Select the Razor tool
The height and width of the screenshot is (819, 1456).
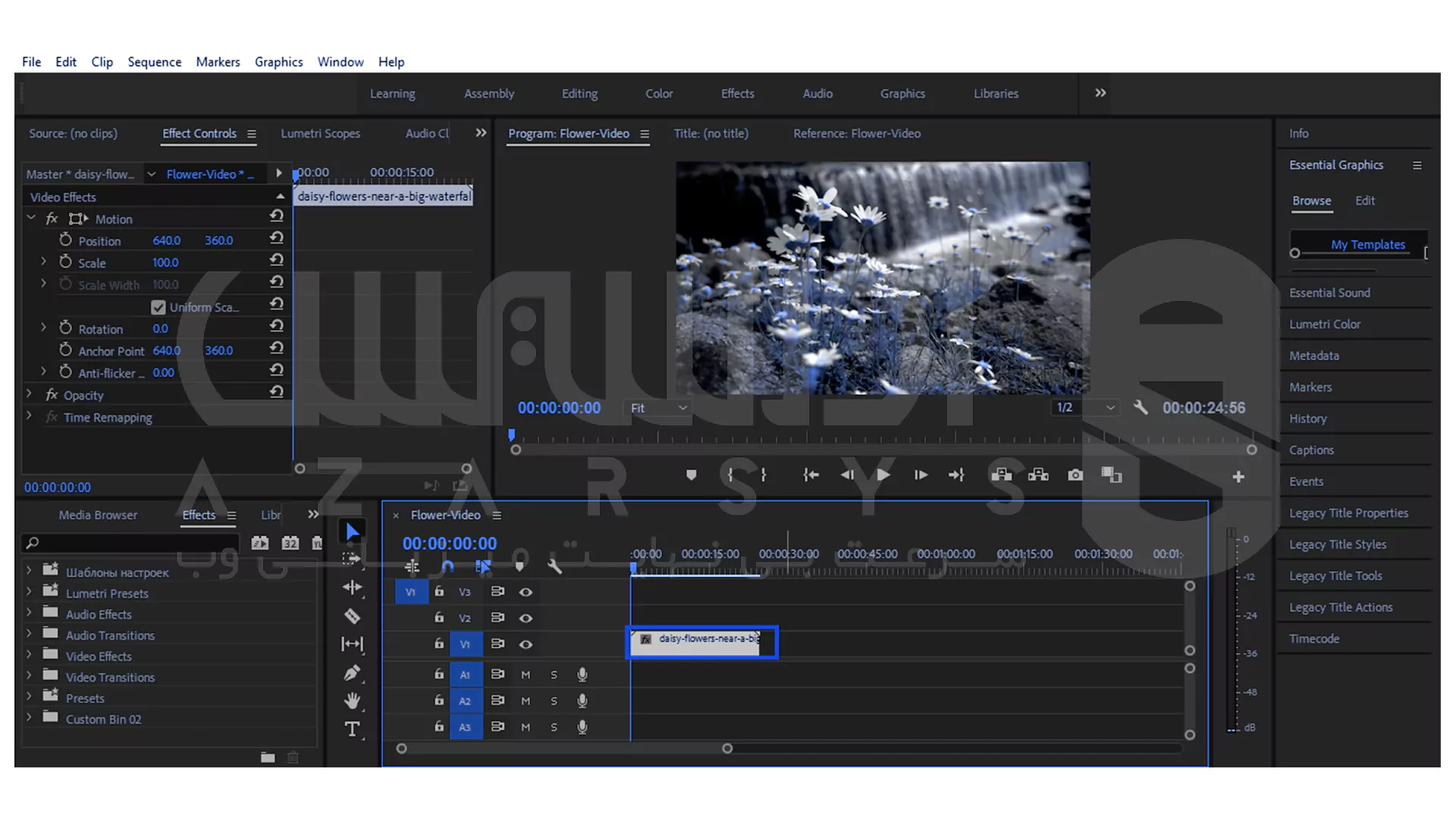(x=352, y=616)
